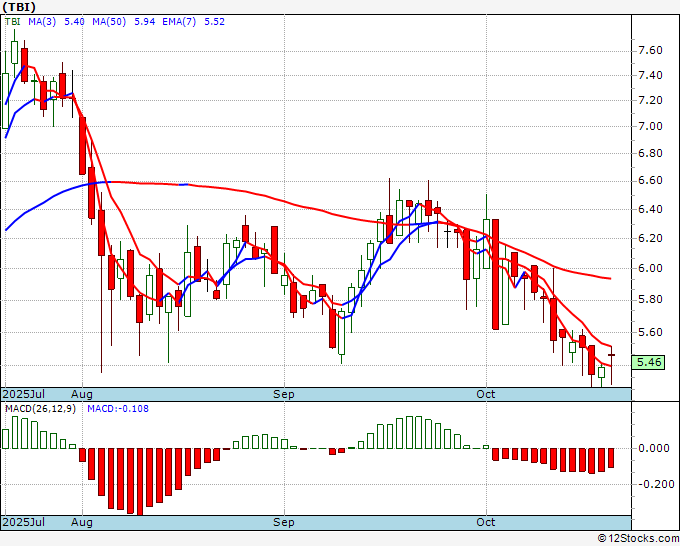
Task: Click the 7.60 price axis label
Action: click(651, 51)
